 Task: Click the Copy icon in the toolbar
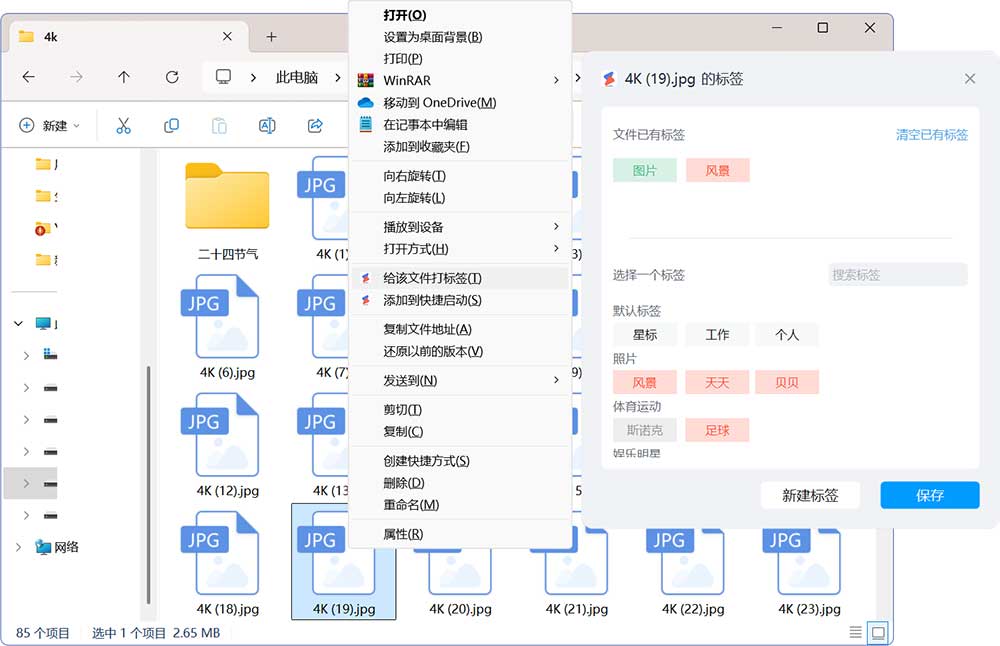(172, 125)
